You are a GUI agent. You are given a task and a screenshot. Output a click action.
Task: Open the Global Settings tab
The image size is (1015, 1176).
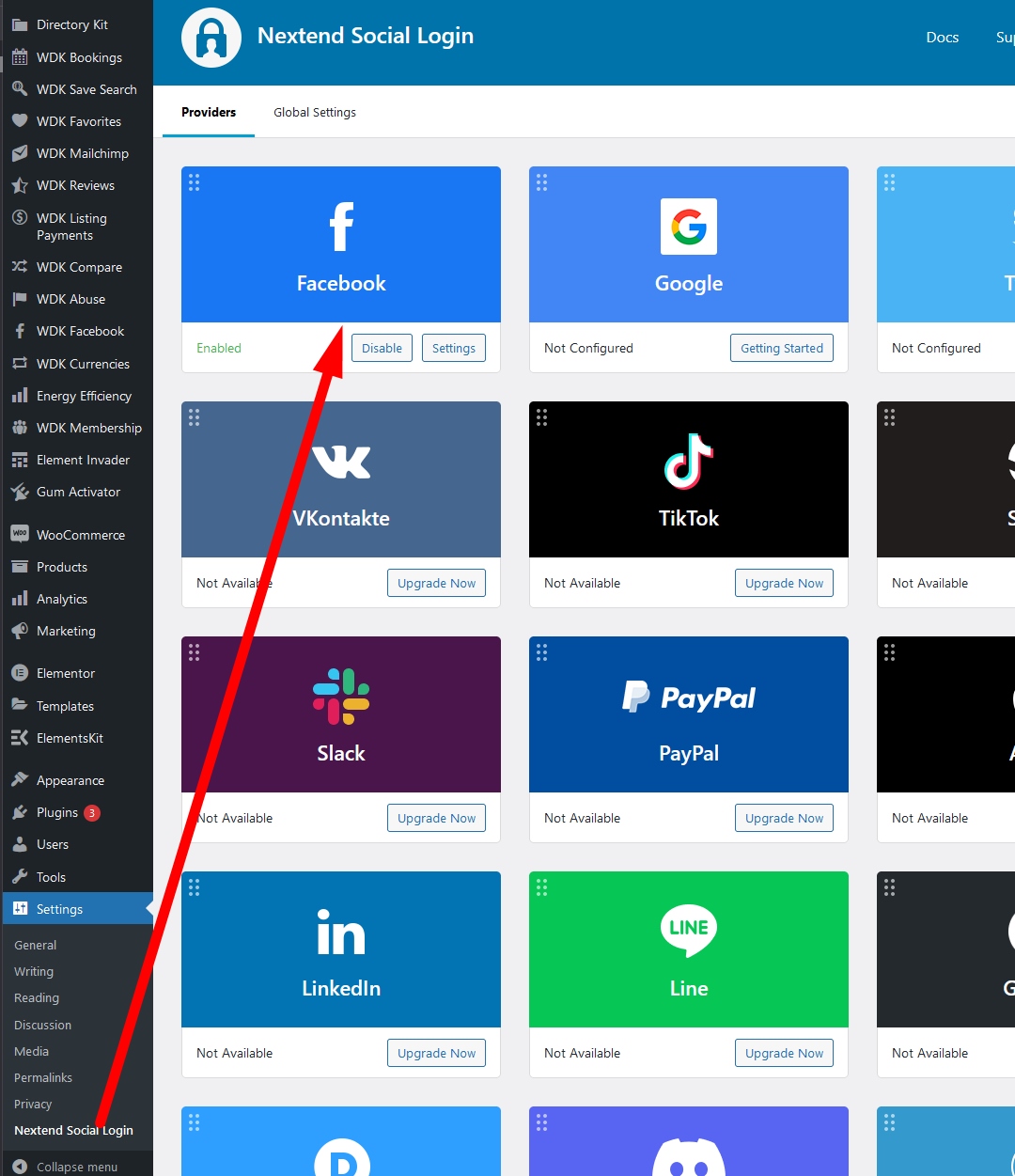[x=315, y=112]
